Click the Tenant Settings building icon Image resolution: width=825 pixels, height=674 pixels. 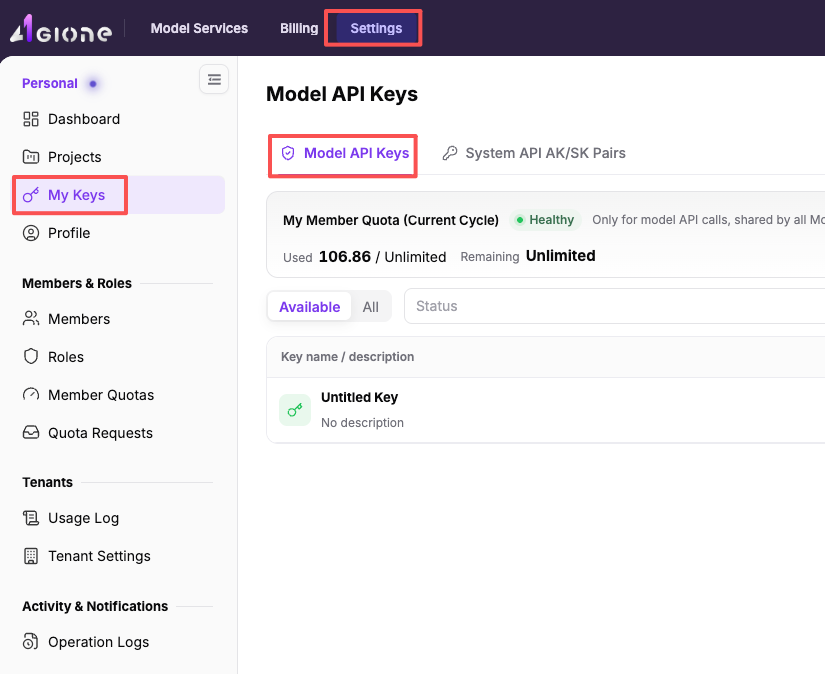(x=31, y=556)
